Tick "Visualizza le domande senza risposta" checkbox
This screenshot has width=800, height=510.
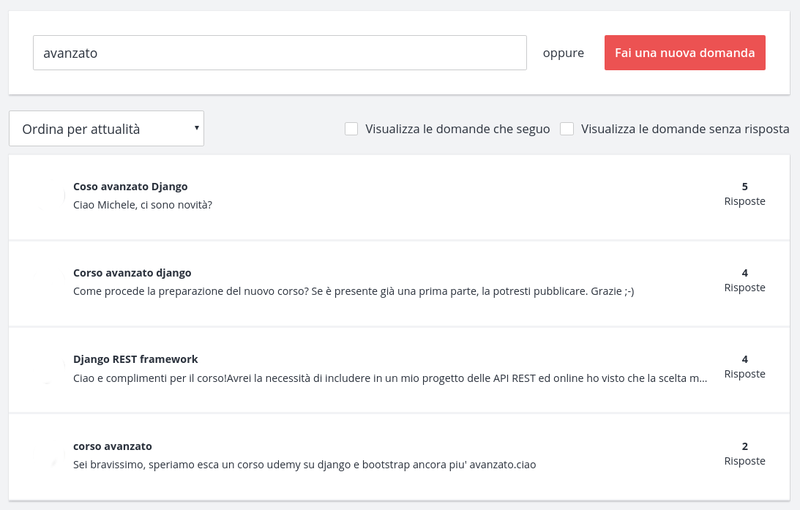point(567,129)
